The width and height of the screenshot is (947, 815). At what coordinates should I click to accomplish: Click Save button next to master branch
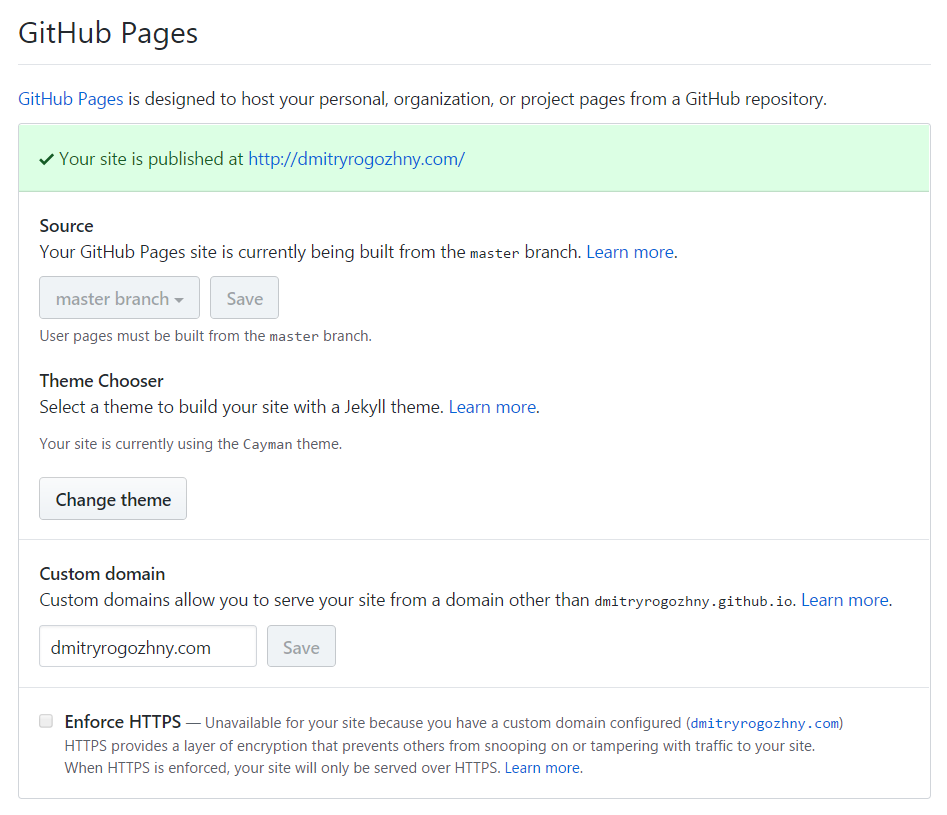[x=245, y=298]
